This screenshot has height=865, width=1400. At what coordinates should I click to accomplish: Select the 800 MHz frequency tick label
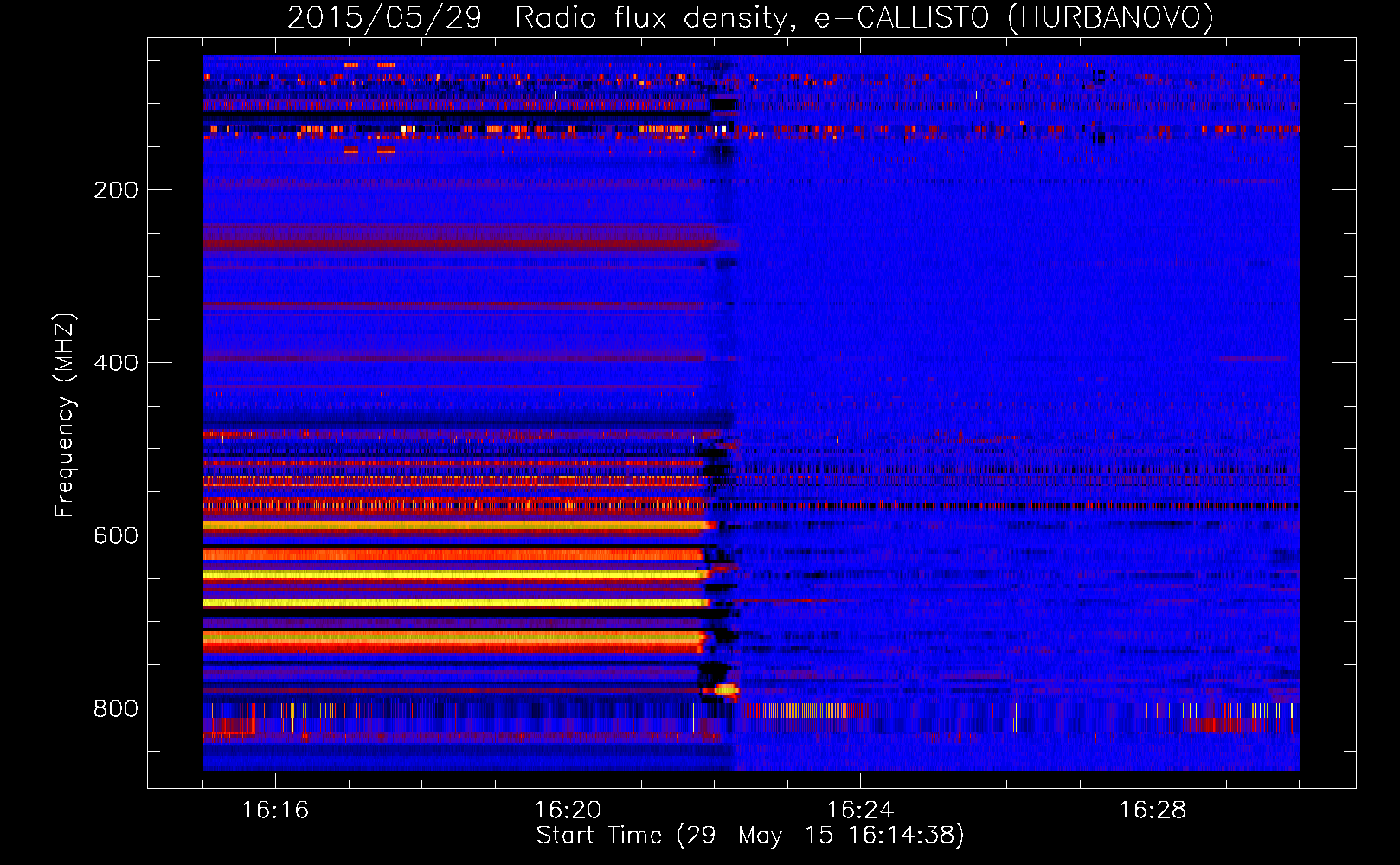point(116,709)
